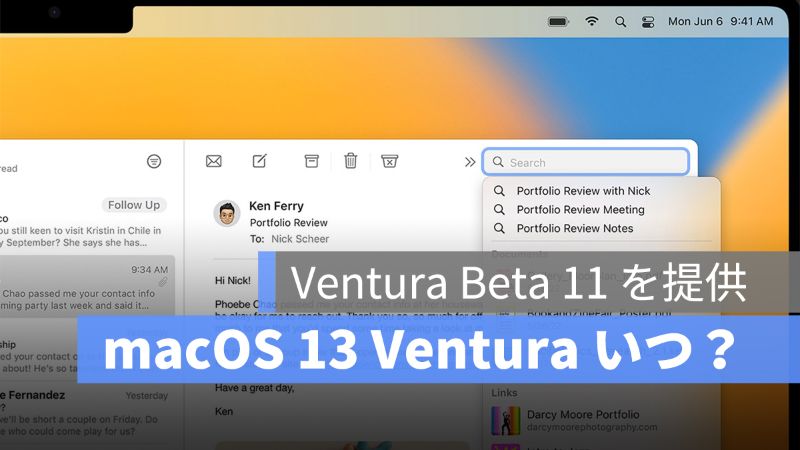The width and height of the screenshot is (800, 450).
Task: Toggle the mailbox filter icon
Action: (x=154, y=161)
